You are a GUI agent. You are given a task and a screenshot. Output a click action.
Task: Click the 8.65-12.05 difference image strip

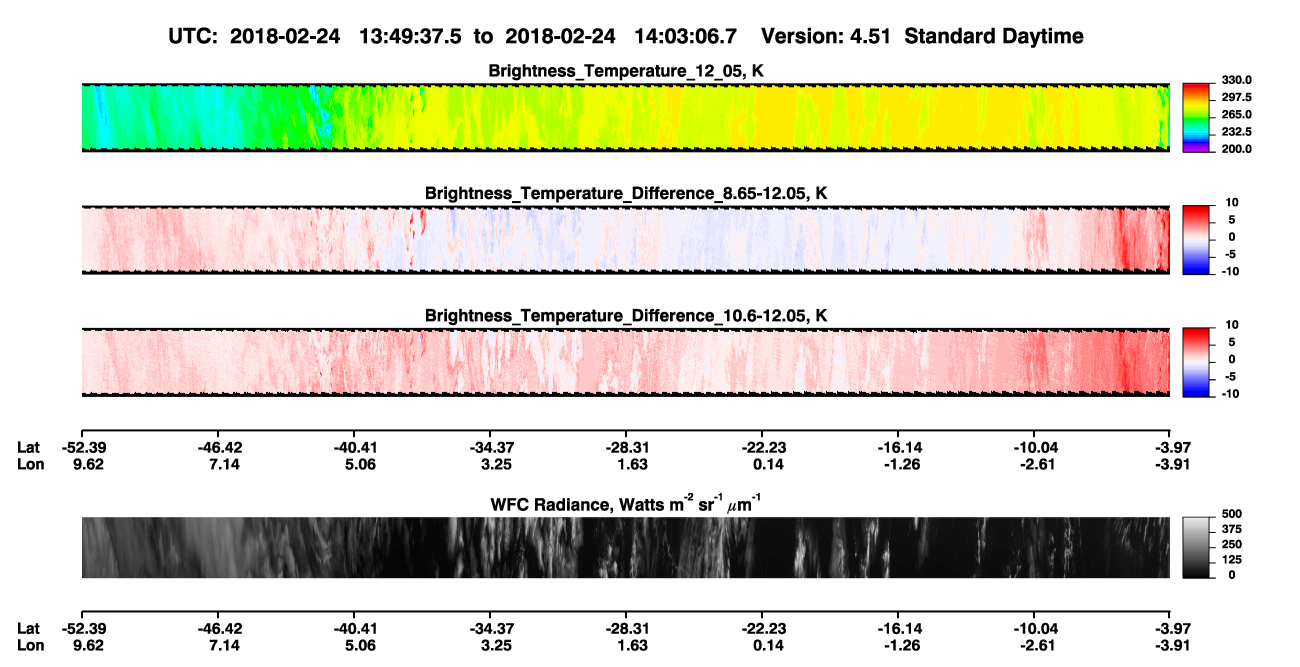pyautogui.click(x=625, y=240)
